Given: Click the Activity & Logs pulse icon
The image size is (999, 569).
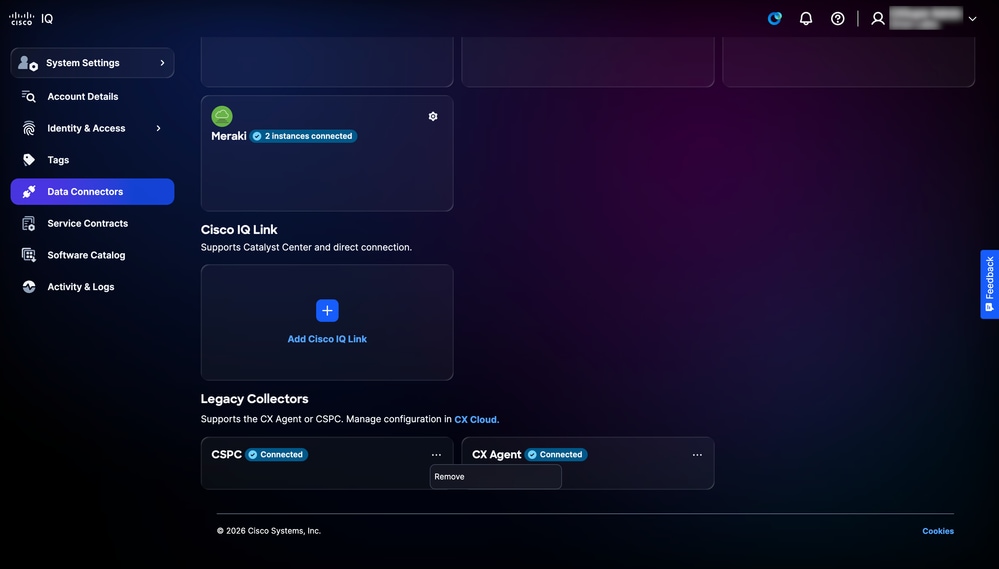Looking at the screenshot, I should 29,287.
